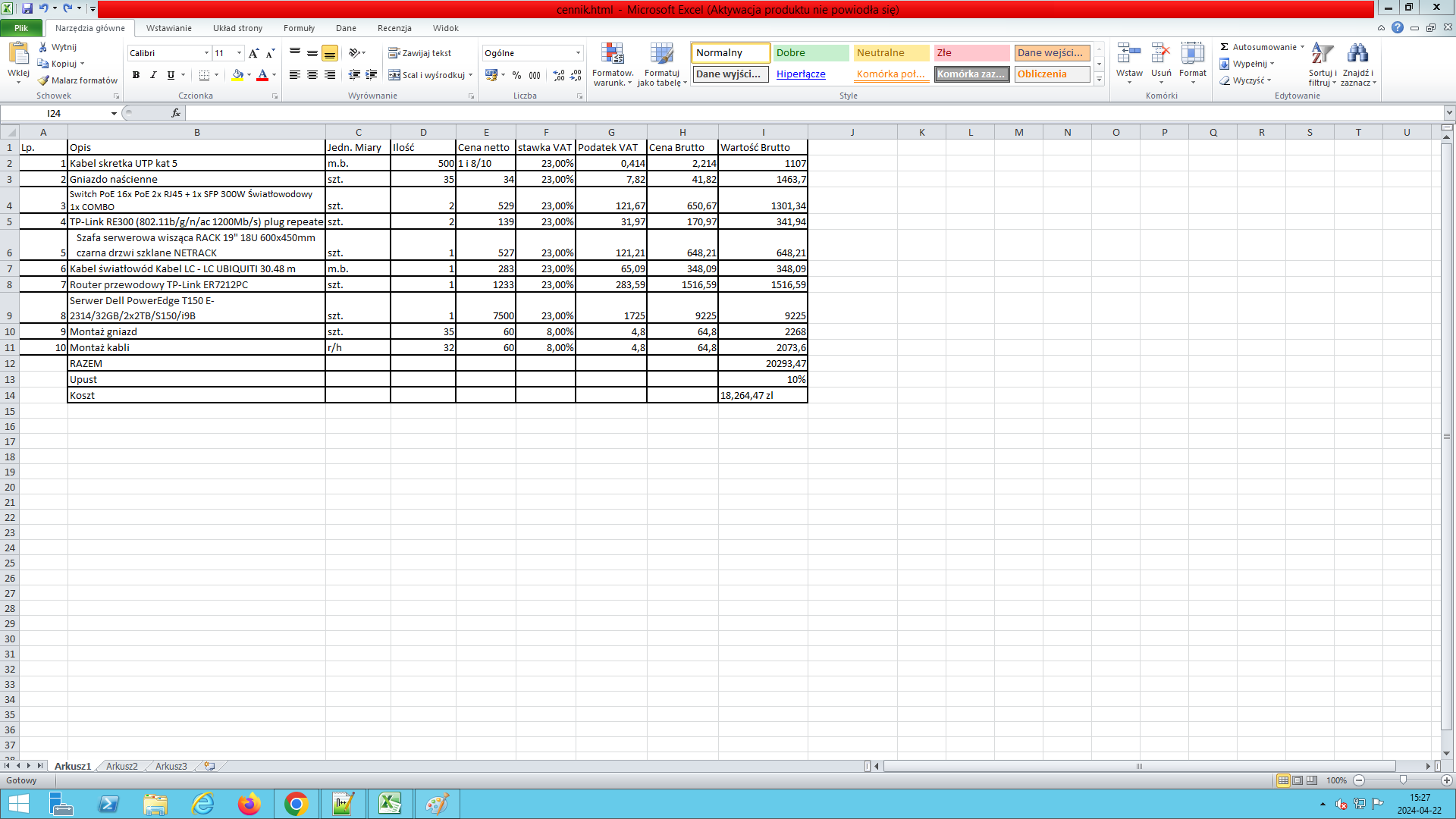Center cell text horizontally
The width and height of the screenshot is (1456, 819).
click(312, 75)
